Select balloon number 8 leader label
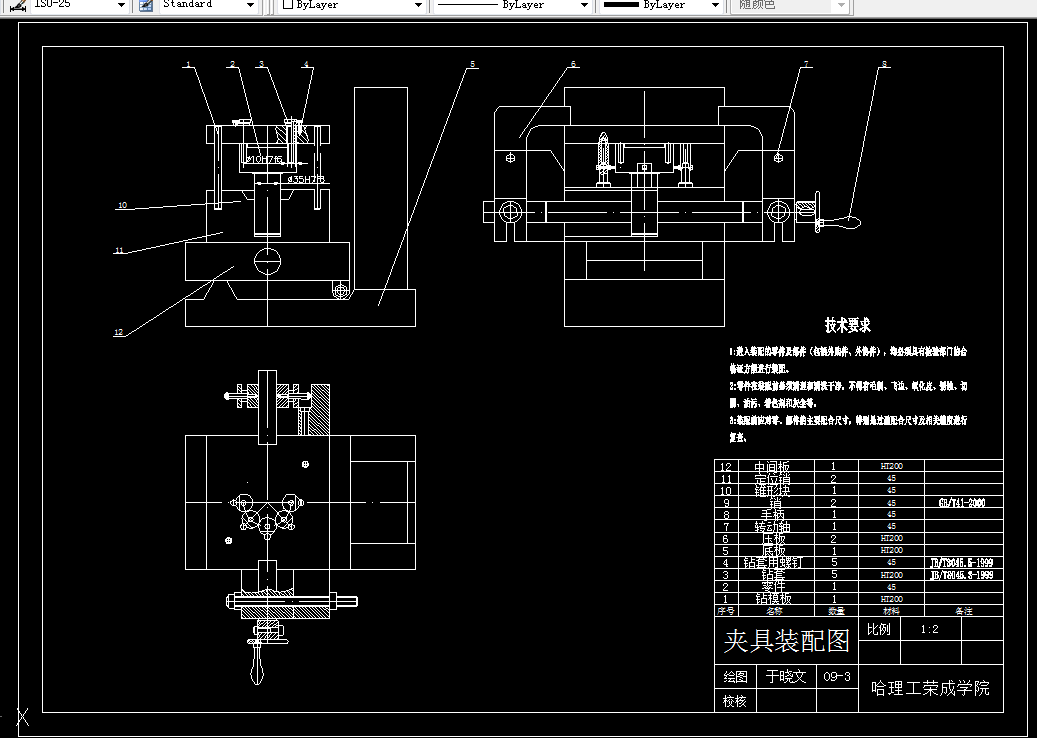The width and height of the screenshot is (1037, 738). (x=884, y=64)
